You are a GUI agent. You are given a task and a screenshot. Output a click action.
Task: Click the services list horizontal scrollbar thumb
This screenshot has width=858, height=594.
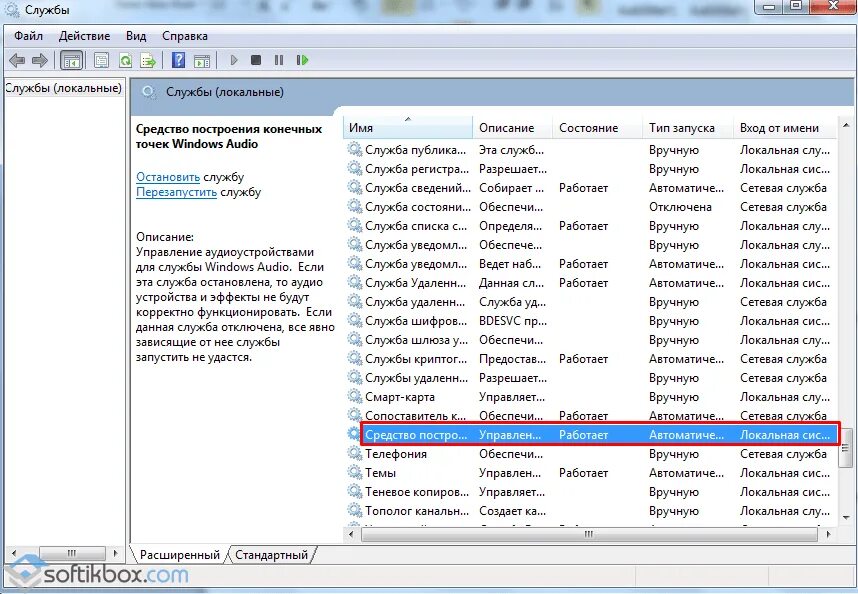pyautogui.click(x=589, y=534)
